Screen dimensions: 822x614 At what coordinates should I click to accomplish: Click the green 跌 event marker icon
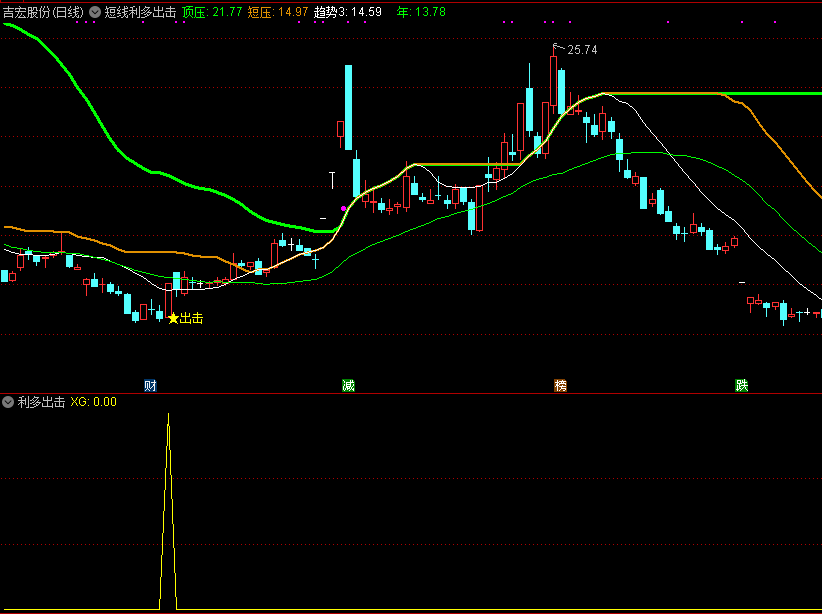click(x=741, y=386)
